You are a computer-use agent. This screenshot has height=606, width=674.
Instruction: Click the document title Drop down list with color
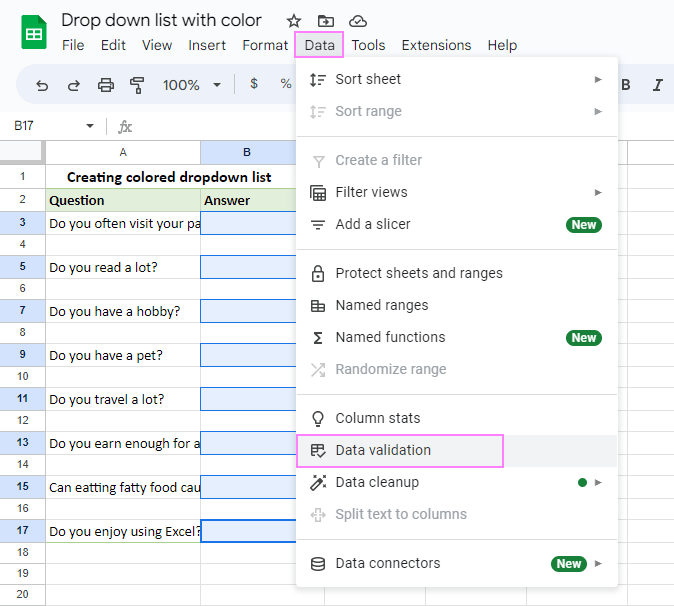coord(161,20)
